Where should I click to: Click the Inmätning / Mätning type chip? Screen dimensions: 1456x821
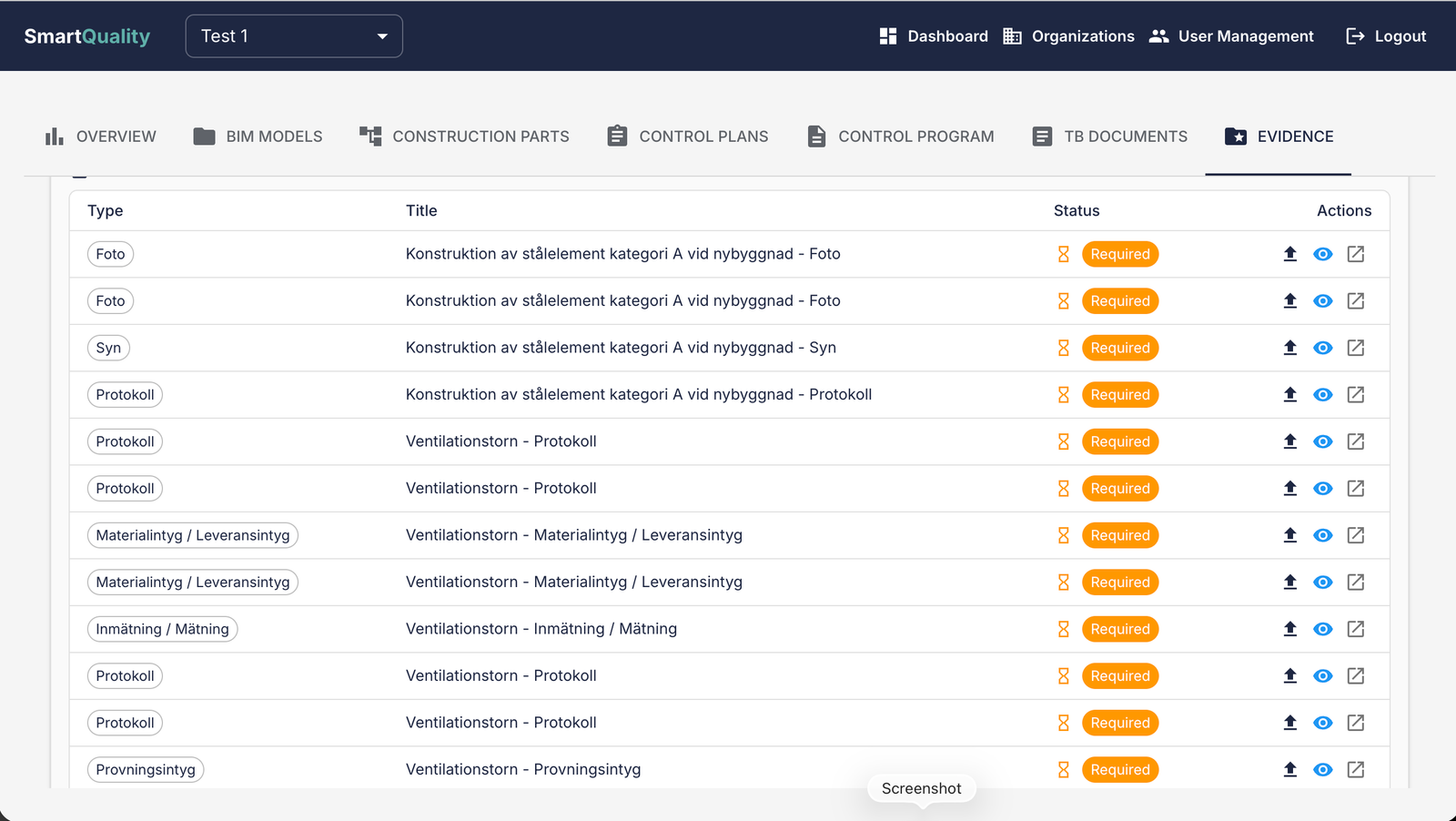163,629
